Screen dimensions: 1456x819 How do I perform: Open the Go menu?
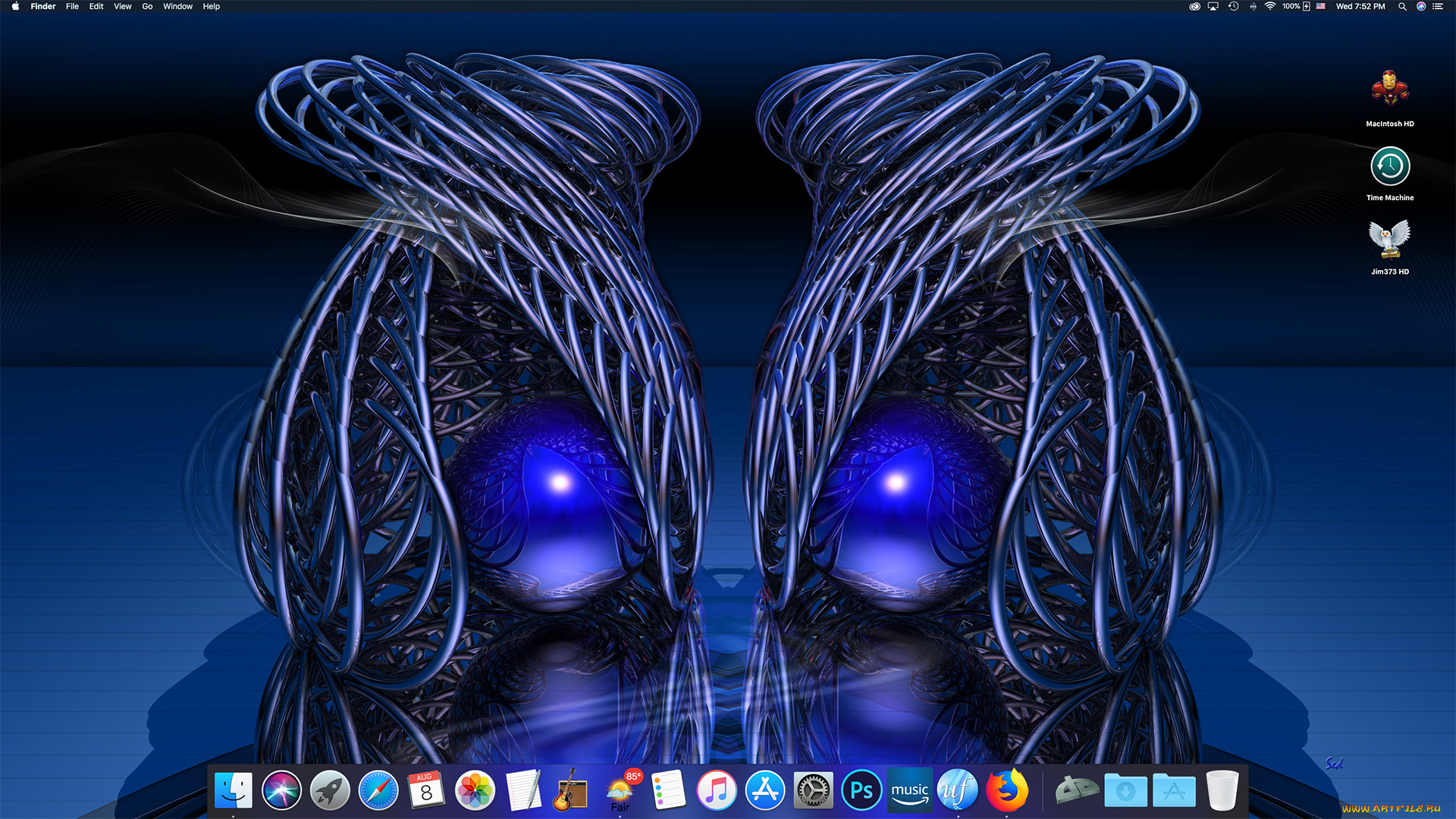point(147,6)
